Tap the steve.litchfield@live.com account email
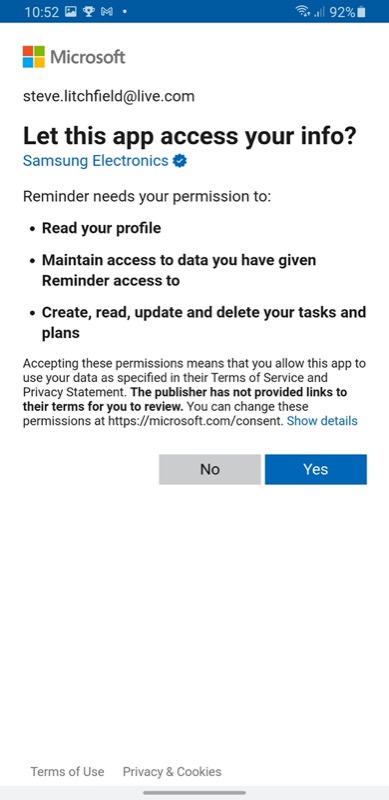This screenshot has height=800, width=389. (109, 96)
